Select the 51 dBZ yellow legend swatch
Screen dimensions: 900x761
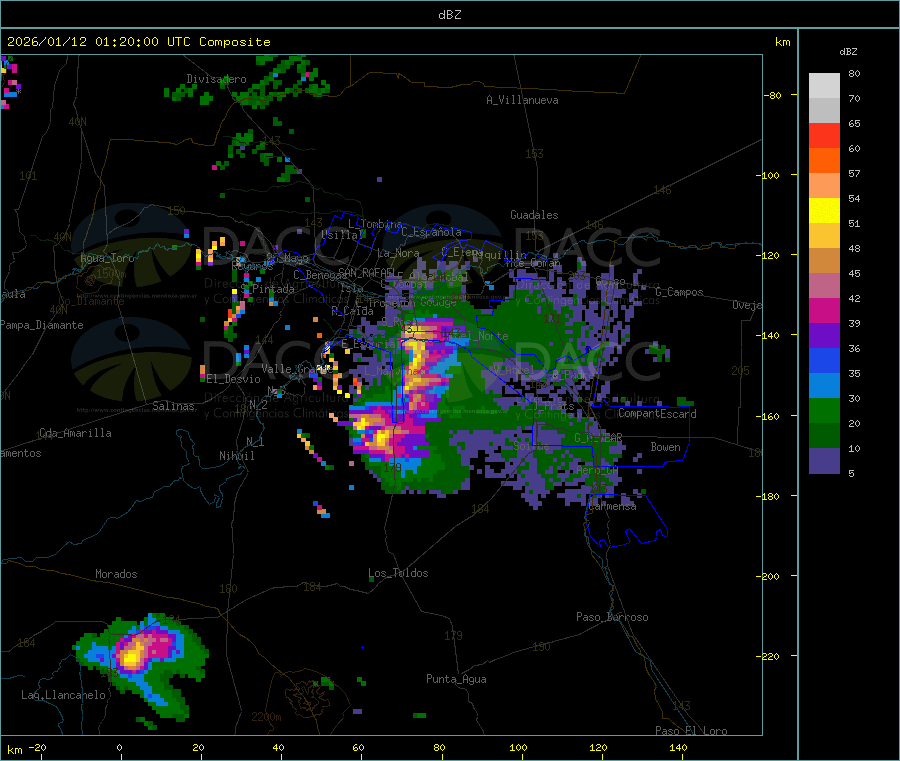824,211
